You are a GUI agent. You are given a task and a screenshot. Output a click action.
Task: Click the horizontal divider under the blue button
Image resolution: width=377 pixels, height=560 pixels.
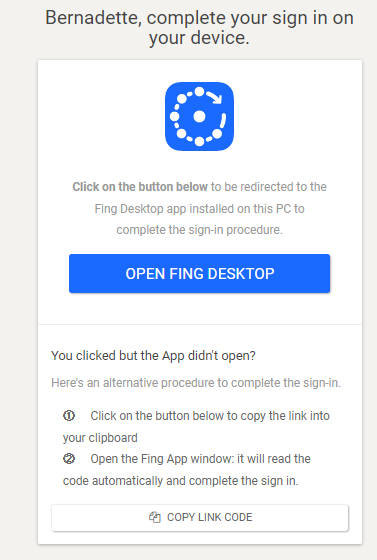[x=200, y=324]
